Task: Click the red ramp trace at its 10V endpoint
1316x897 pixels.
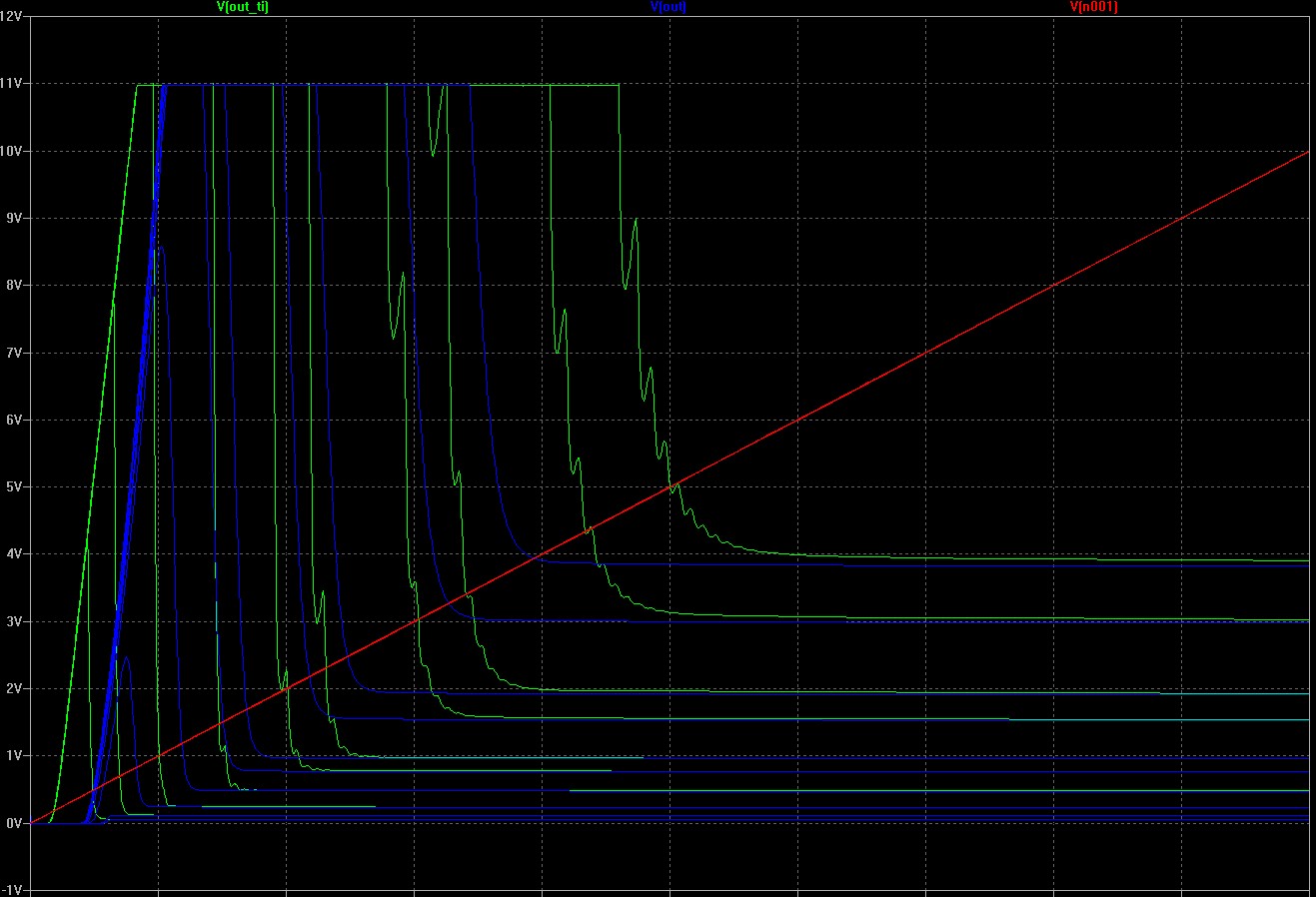Action: [1308, 152]
